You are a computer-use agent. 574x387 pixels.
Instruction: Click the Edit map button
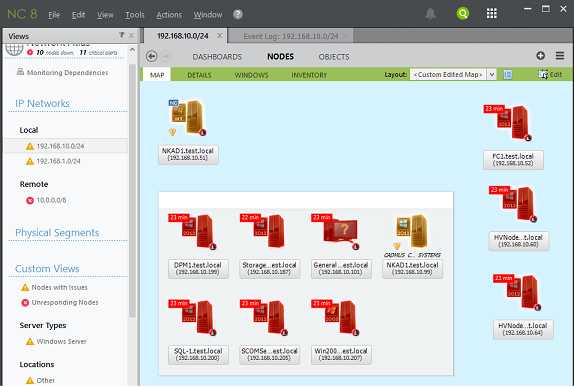click(x=550, y=75)
